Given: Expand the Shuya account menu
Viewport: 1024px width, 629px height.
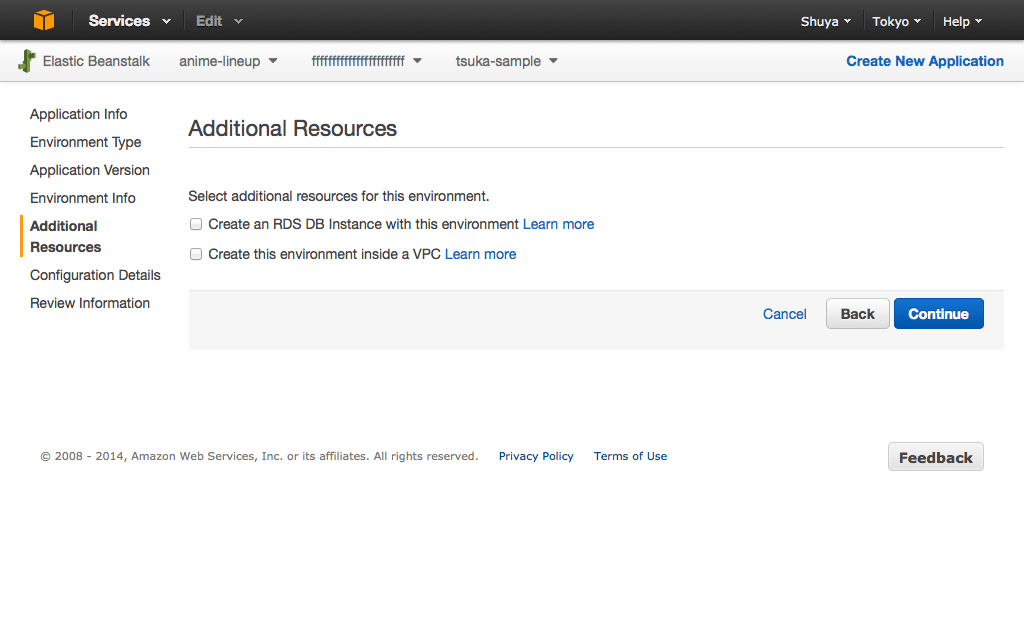Looking at the screenshot, I should (826, 21).
